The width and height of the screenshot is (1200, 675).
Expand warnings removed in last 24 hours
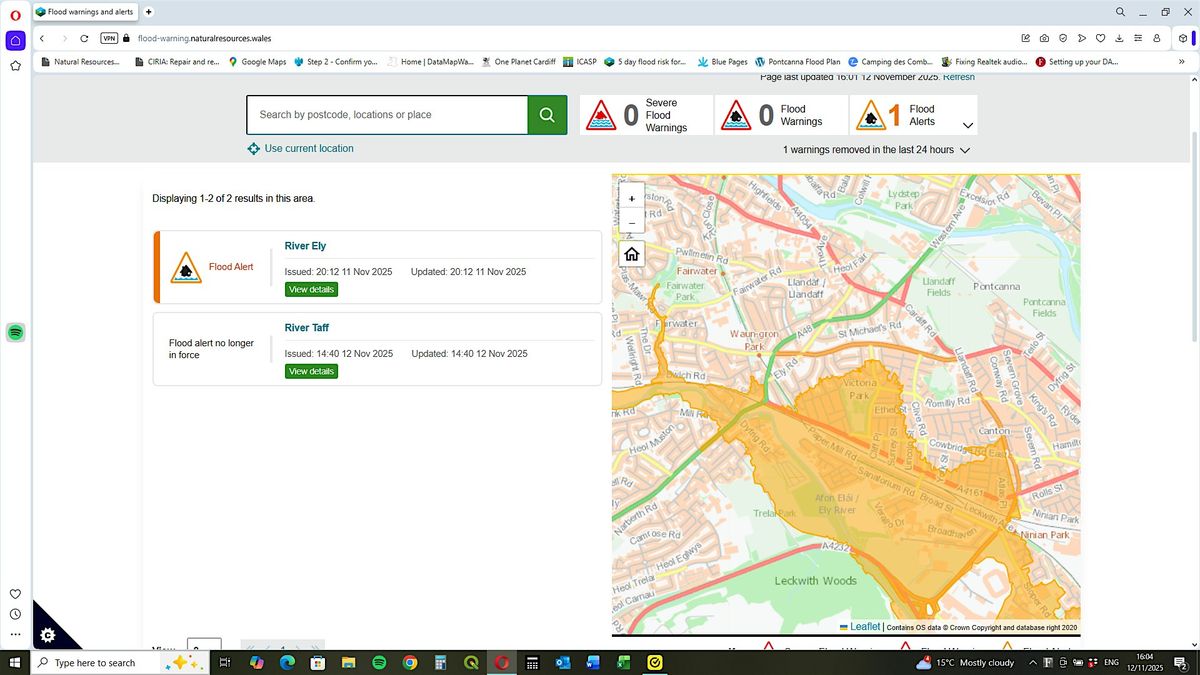(x=964, y=150)
